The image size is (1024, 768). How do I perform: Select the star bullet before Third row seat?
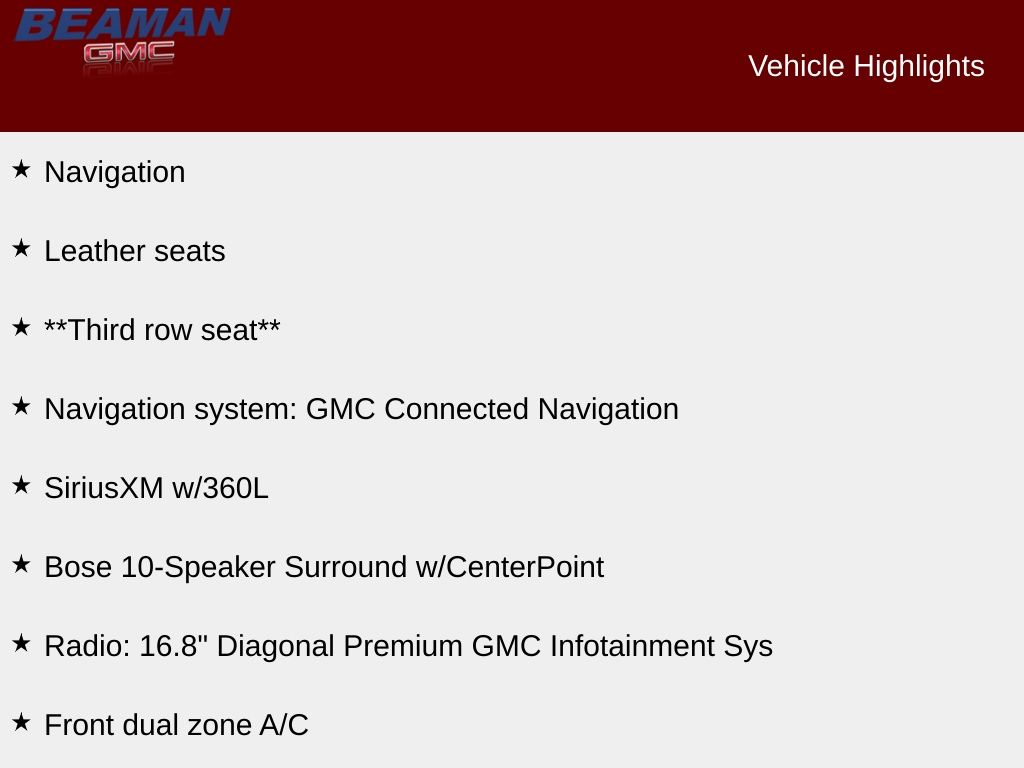pyautogui.click(x=21, y=327)
